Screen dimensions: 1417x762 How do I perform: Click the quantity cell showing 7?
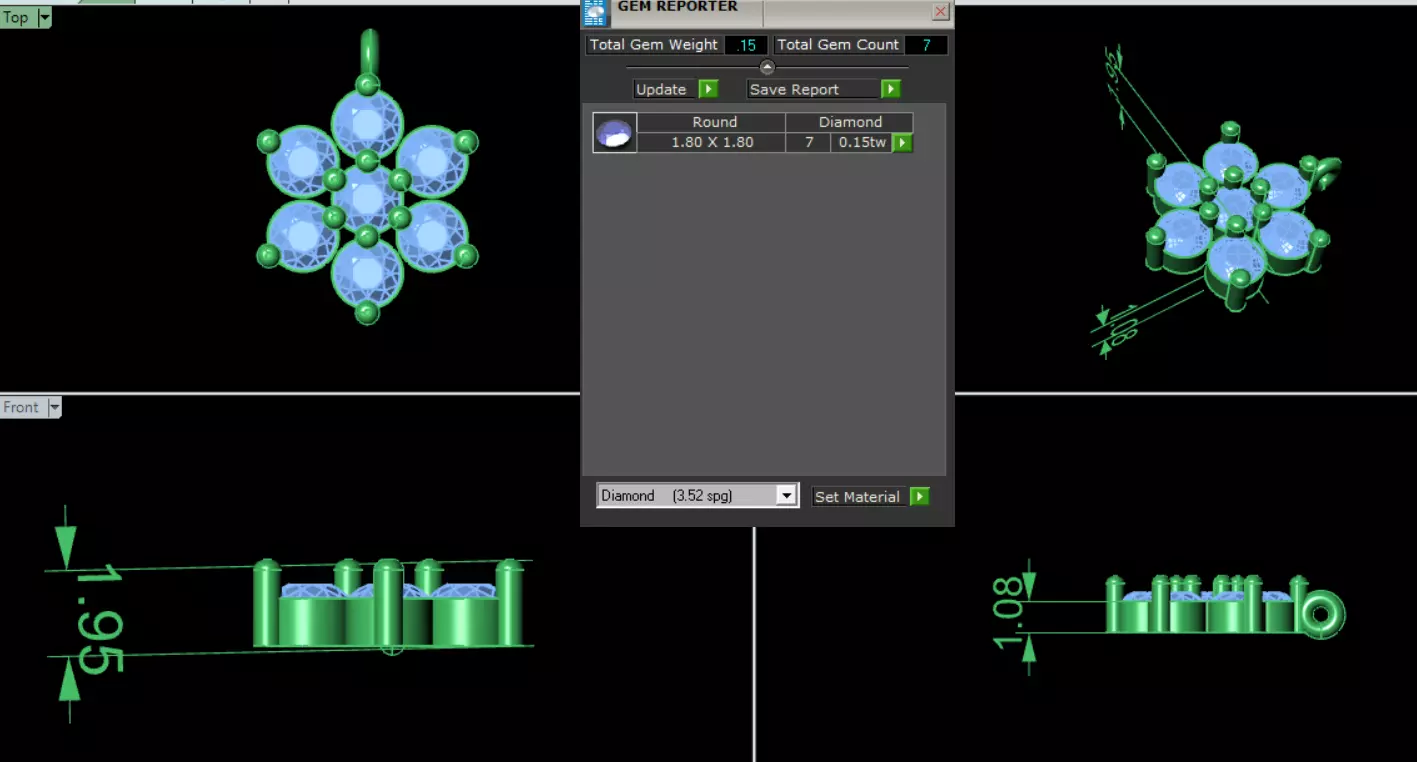pyautogui.click(x=809, y=142)
